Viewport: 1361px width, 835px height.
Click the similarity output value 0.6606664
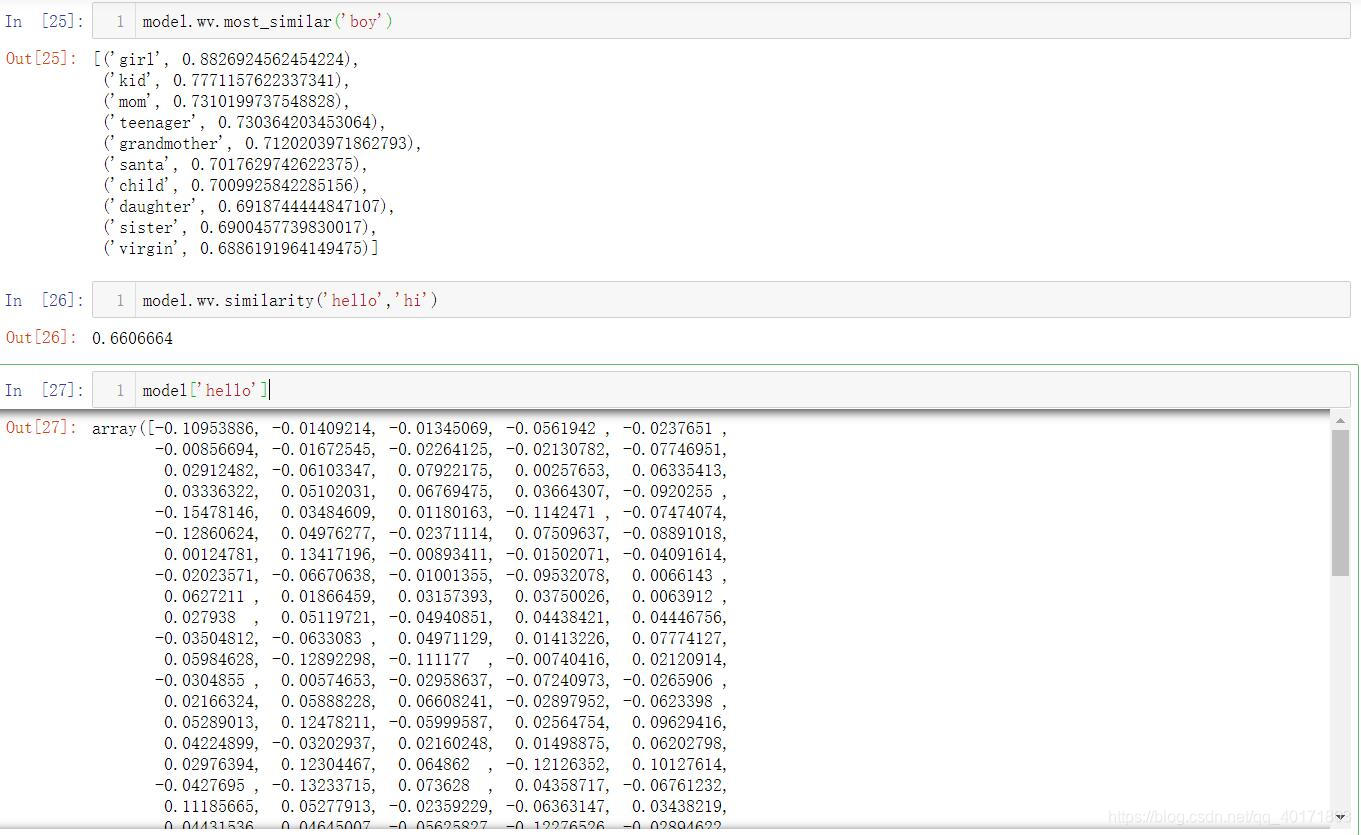click(132, 339)
